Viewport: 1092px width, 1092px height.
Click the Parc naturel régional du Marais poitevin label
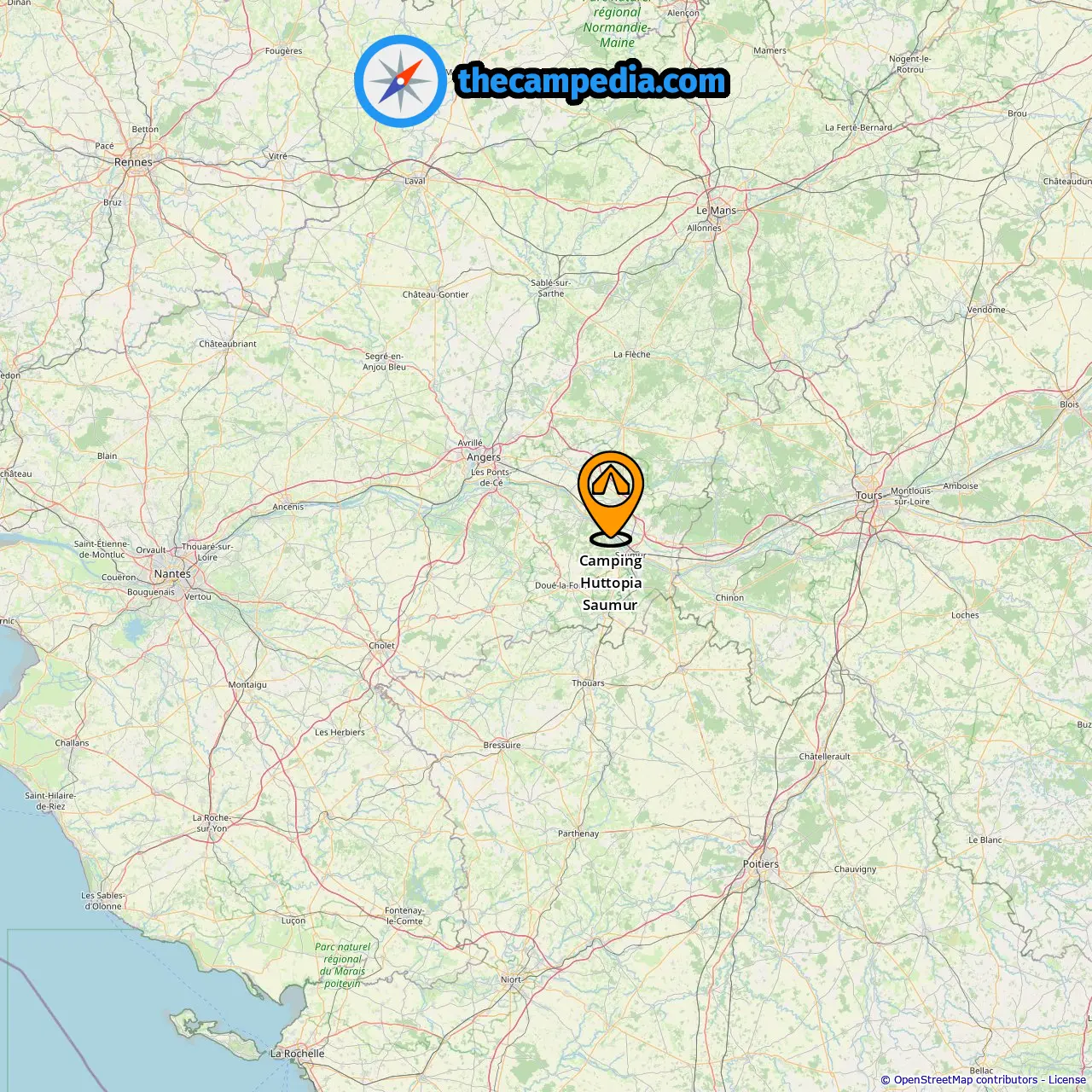pos(343,965)
